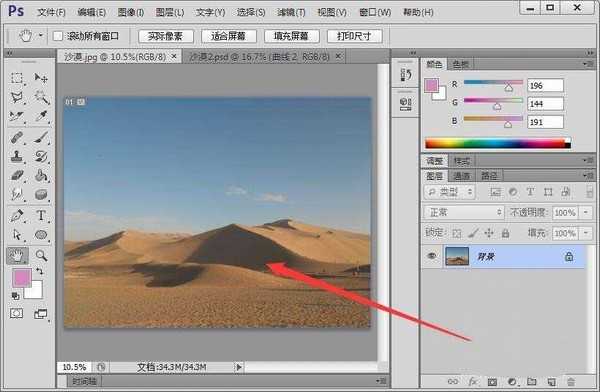Image resolution: width=600 pixels, height=392 pixels.
Task: Select the Ellipse shape tool
Action: click(x=41, y=235)
